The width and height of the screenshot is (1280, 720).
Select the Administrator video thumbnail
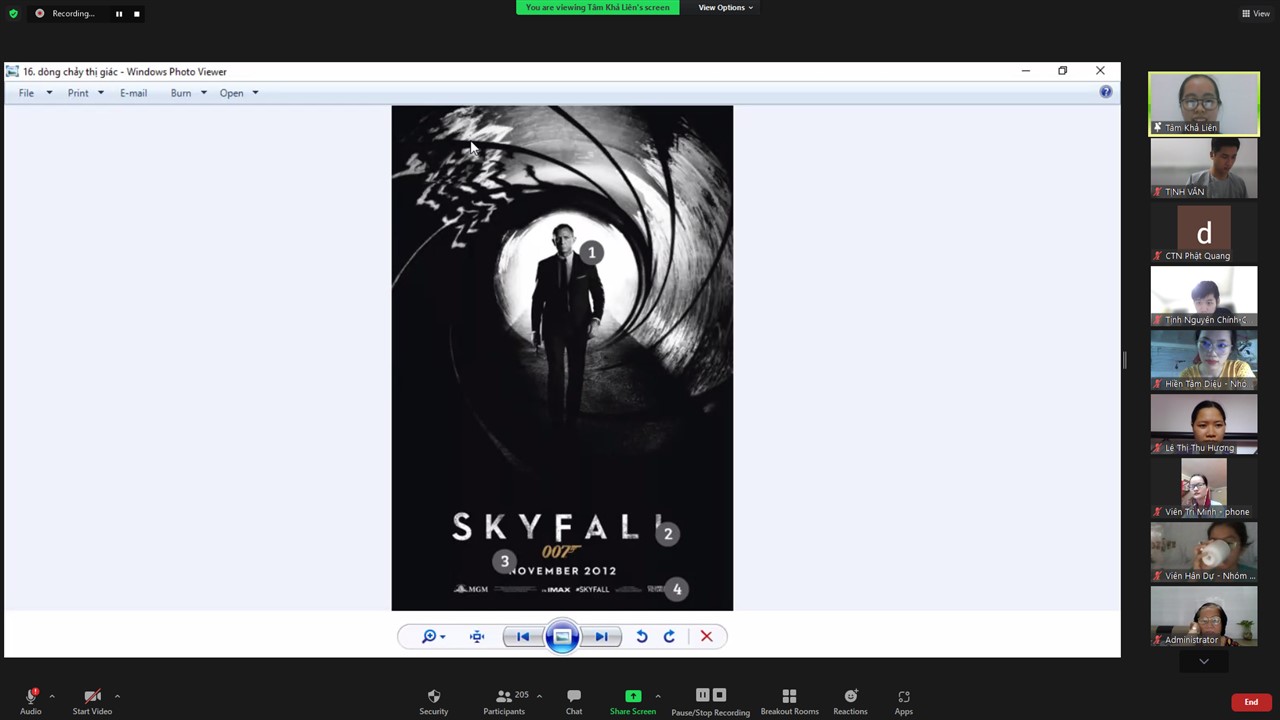(x=1204, y=616)
